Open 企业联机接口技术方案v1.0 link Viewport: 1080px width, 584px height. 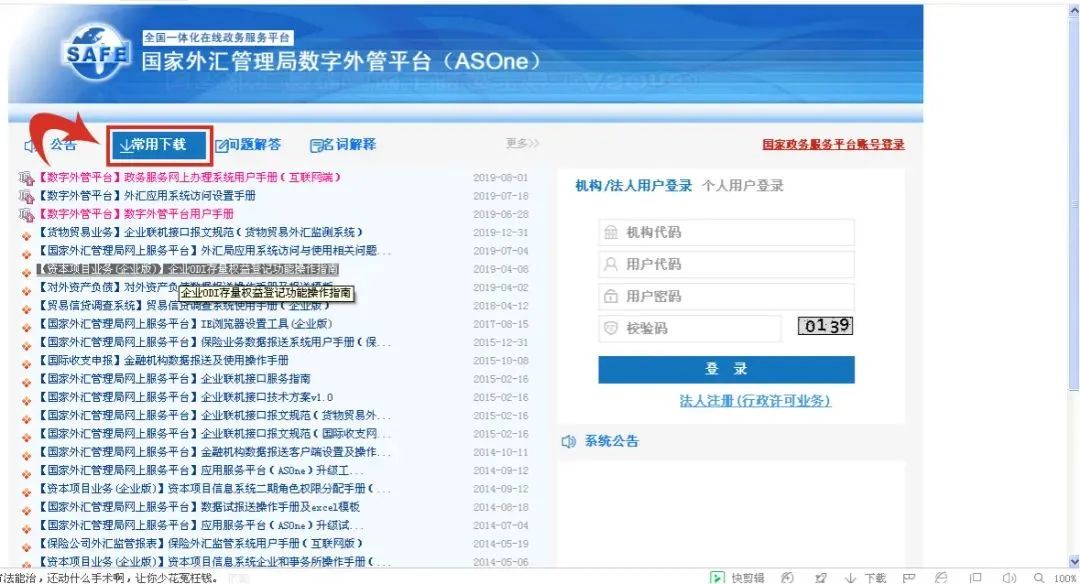[x=267, y=397]
